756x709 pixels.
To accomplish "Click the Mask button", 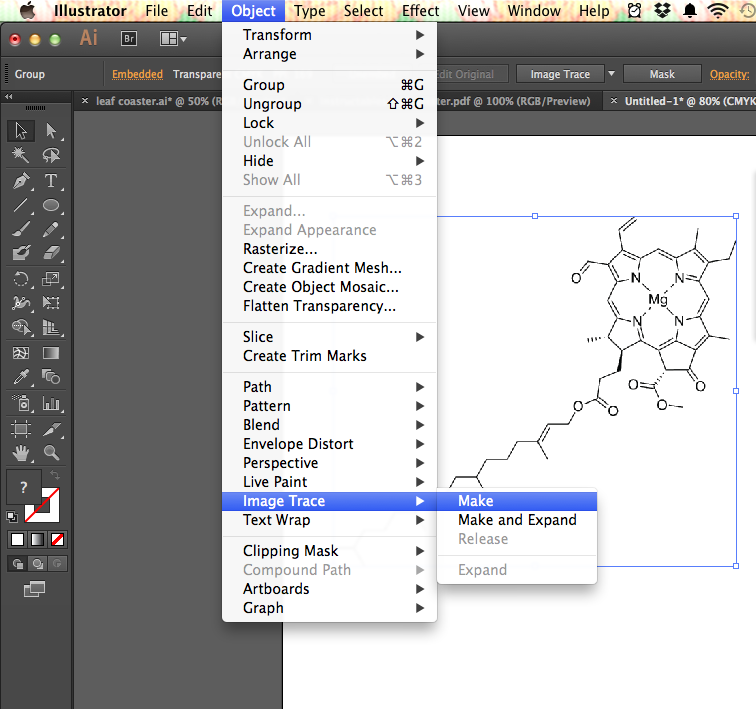I will [x=662, y=74].
